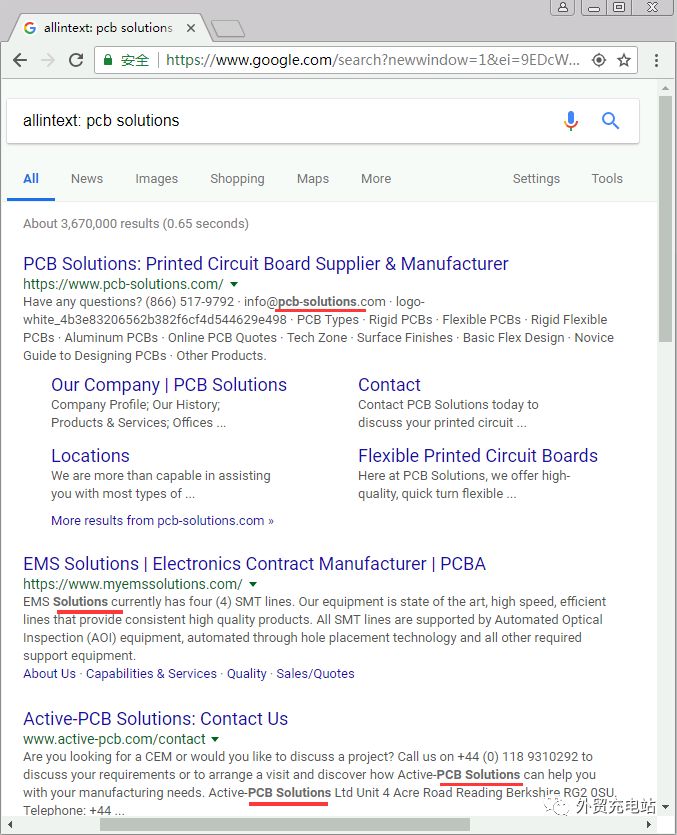Click the voice search microphone icon
The height and width of the screenshot is (835, 677).
[x=571, y=121]
